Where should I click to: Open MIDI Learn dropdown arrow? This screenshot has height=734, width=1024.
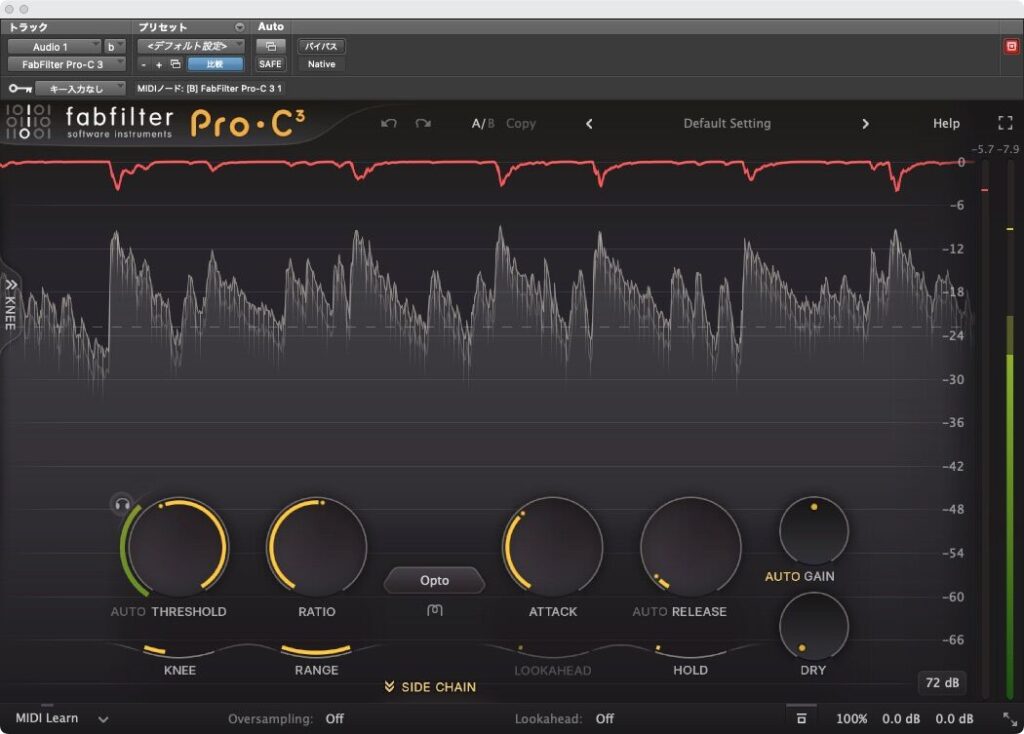[x=103, y=720]
